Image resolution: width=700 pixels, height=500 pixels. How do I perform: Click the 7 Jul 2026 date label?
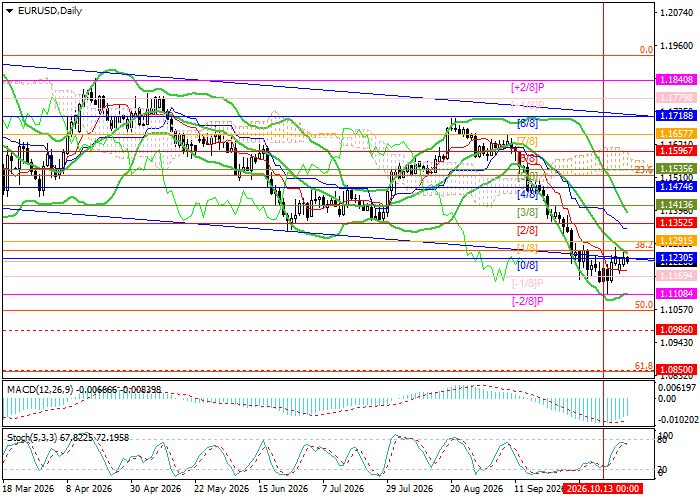(345, 489)
